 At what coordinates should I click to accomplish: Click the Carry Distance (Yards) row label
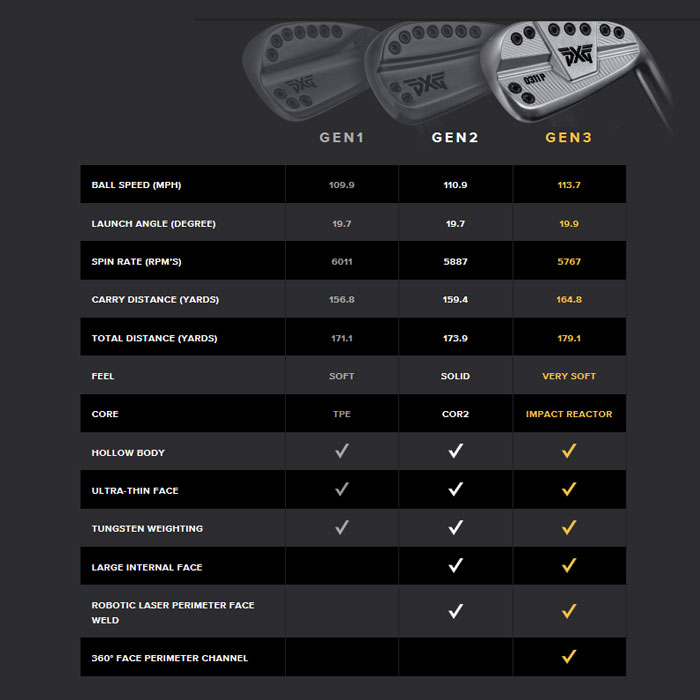pyautogui.click(x=155, y=300)
